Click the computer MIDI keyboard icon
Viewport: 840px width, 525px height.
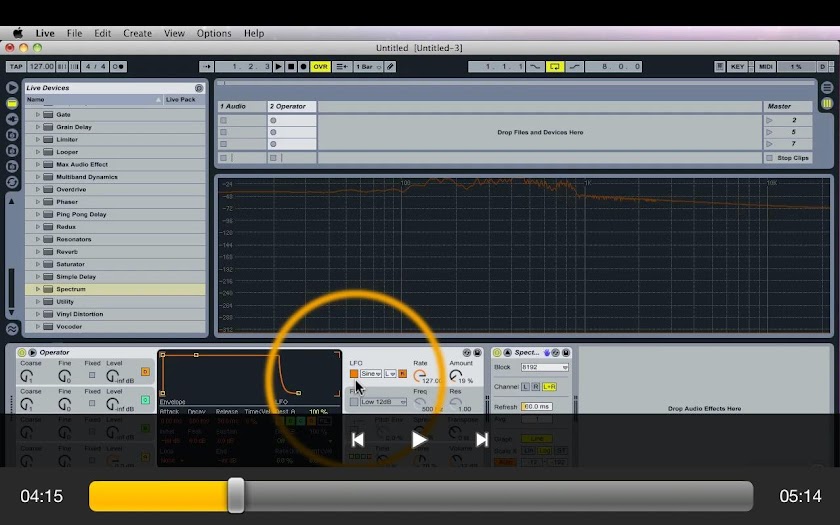pos(719,66)
